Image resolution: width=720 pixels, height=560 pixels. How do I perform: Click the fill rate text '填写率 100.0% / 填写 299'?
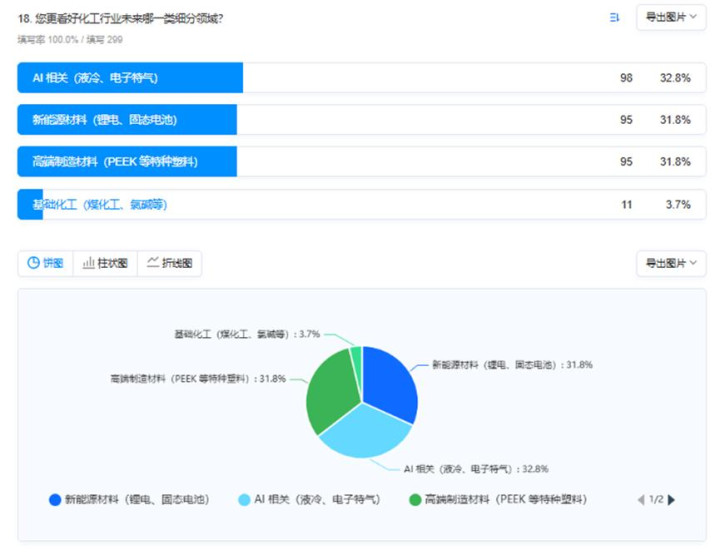coord(70,39)
